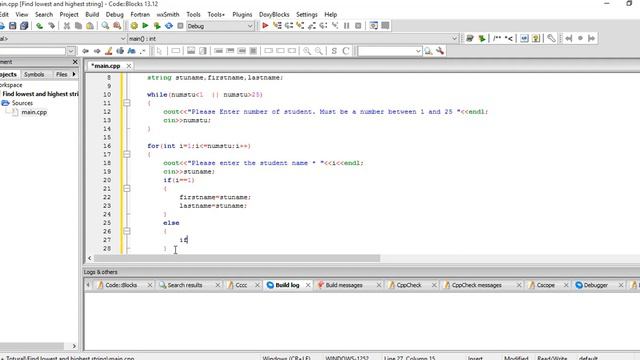Click the zoom out magnifier icon
Image resolution: width=640 pixels, height=360 pixels.
318,51
